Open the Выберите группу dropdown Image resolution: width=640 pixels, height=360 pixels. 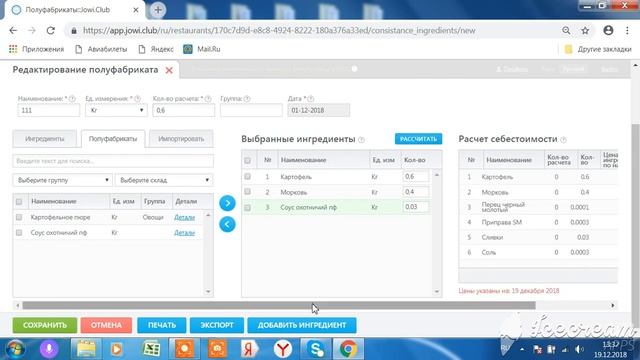point(62,180)
